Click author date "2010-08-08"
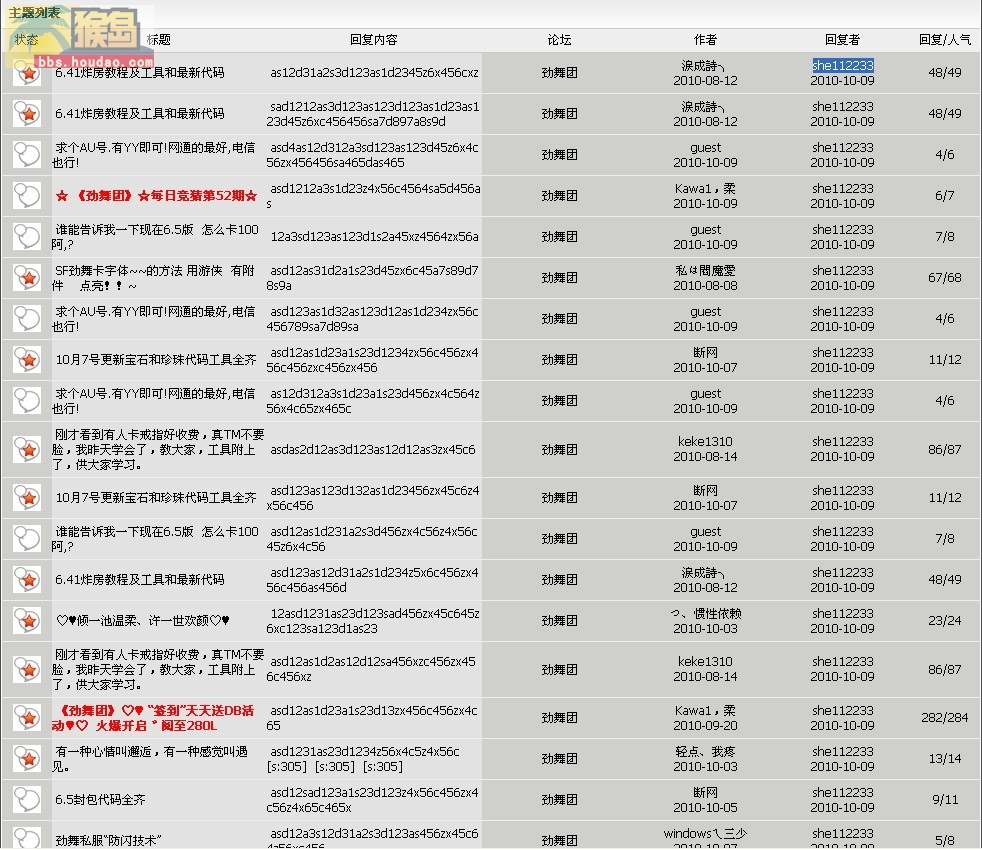Viewport: 982px width, 850px height. [705, 286]
